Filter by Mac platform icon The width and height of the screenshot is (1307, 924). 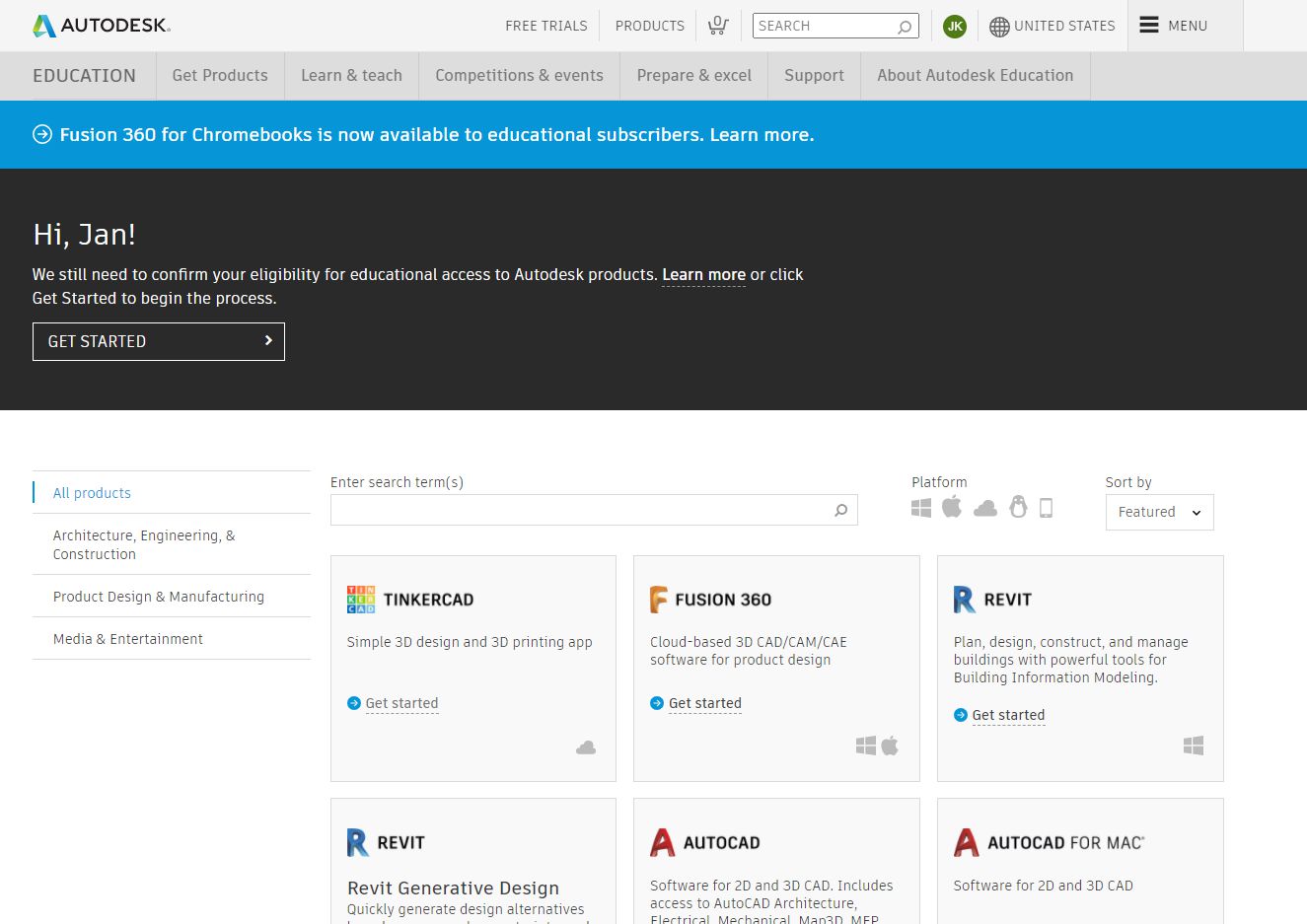pyautogui.click(x=952, y=508)
